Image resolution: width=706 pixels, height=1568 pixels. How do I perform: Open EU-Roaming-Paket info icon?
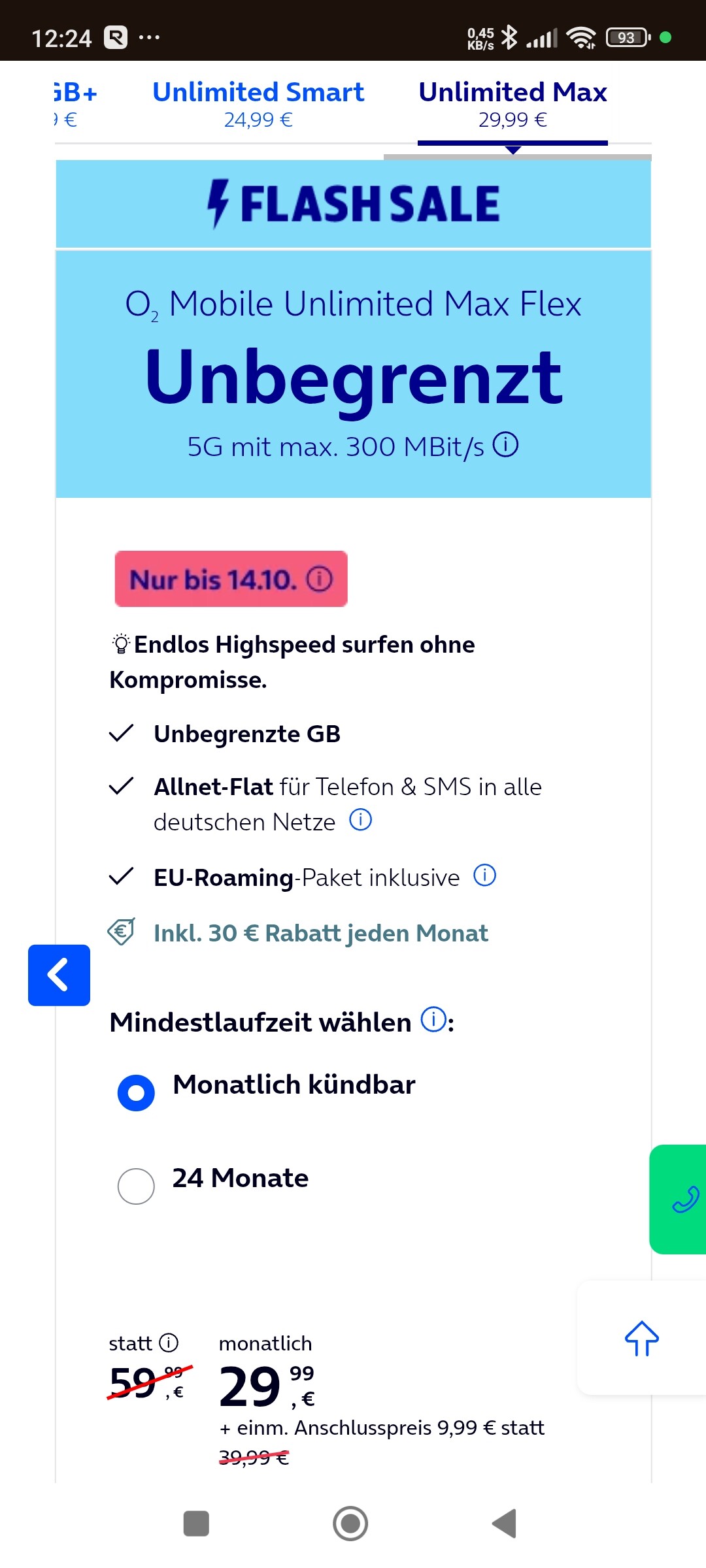coord(484,875)
